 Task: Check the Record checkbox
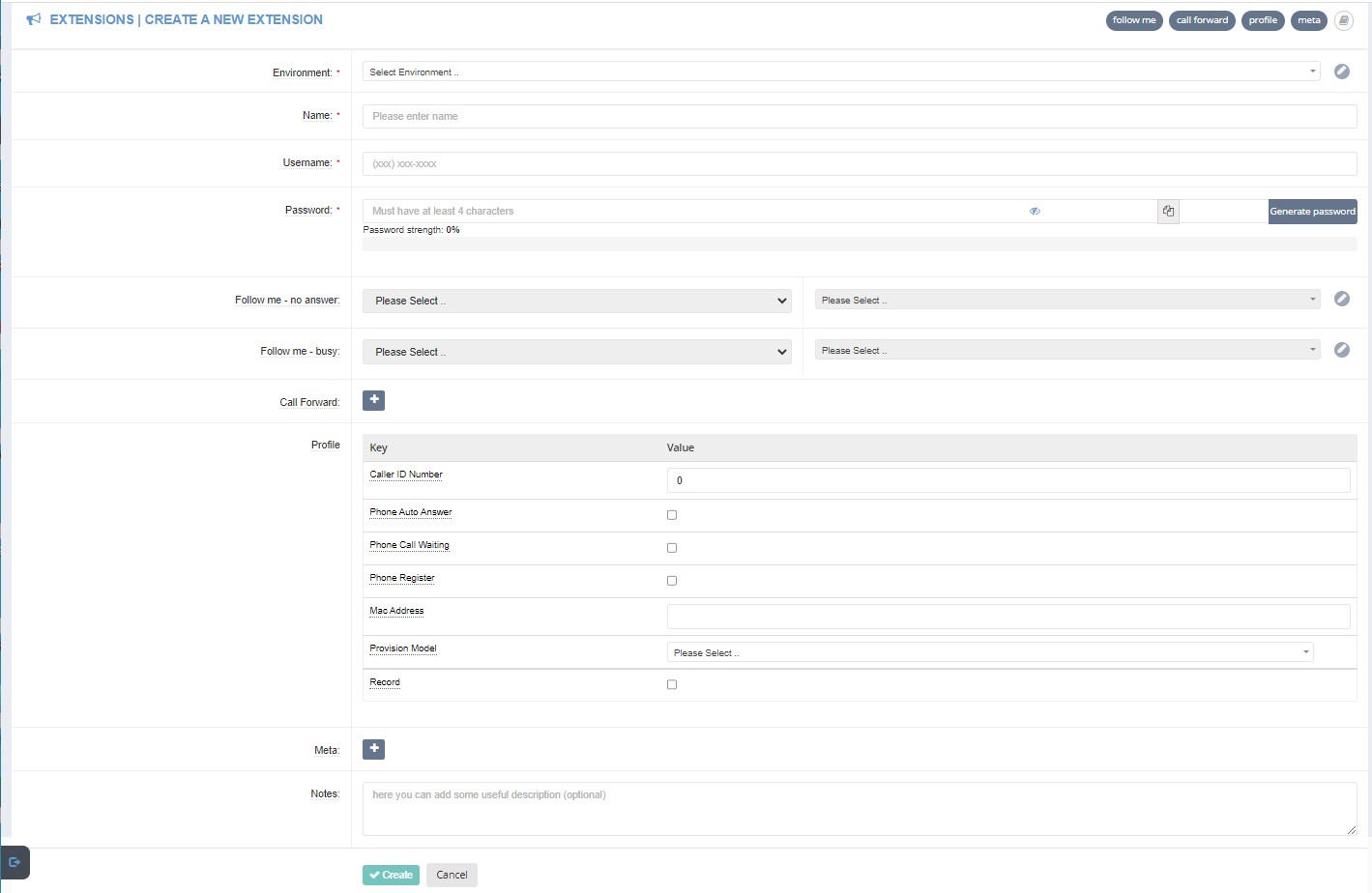[672, 684]
